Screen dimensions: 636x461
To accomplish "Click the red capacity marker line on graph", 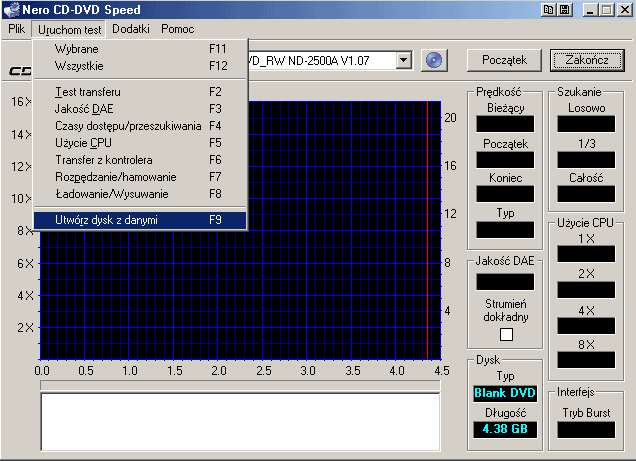I will point(427,230).
